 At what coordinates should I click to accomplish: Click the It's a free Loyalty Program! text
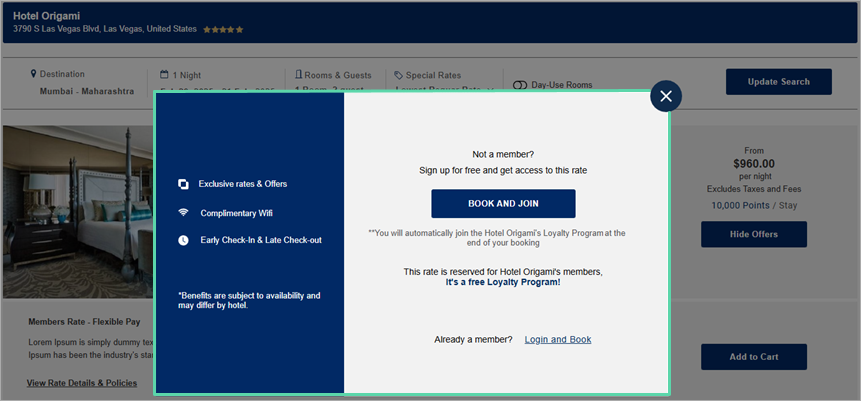tap(503, 282)
